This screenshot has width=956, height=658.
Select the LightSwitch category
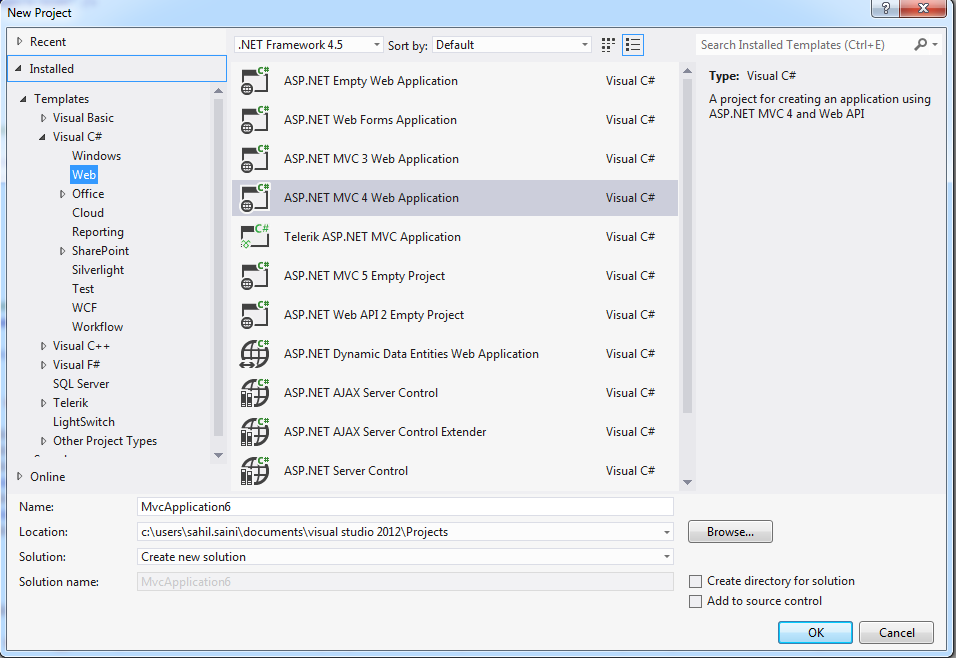pos(84,421)
